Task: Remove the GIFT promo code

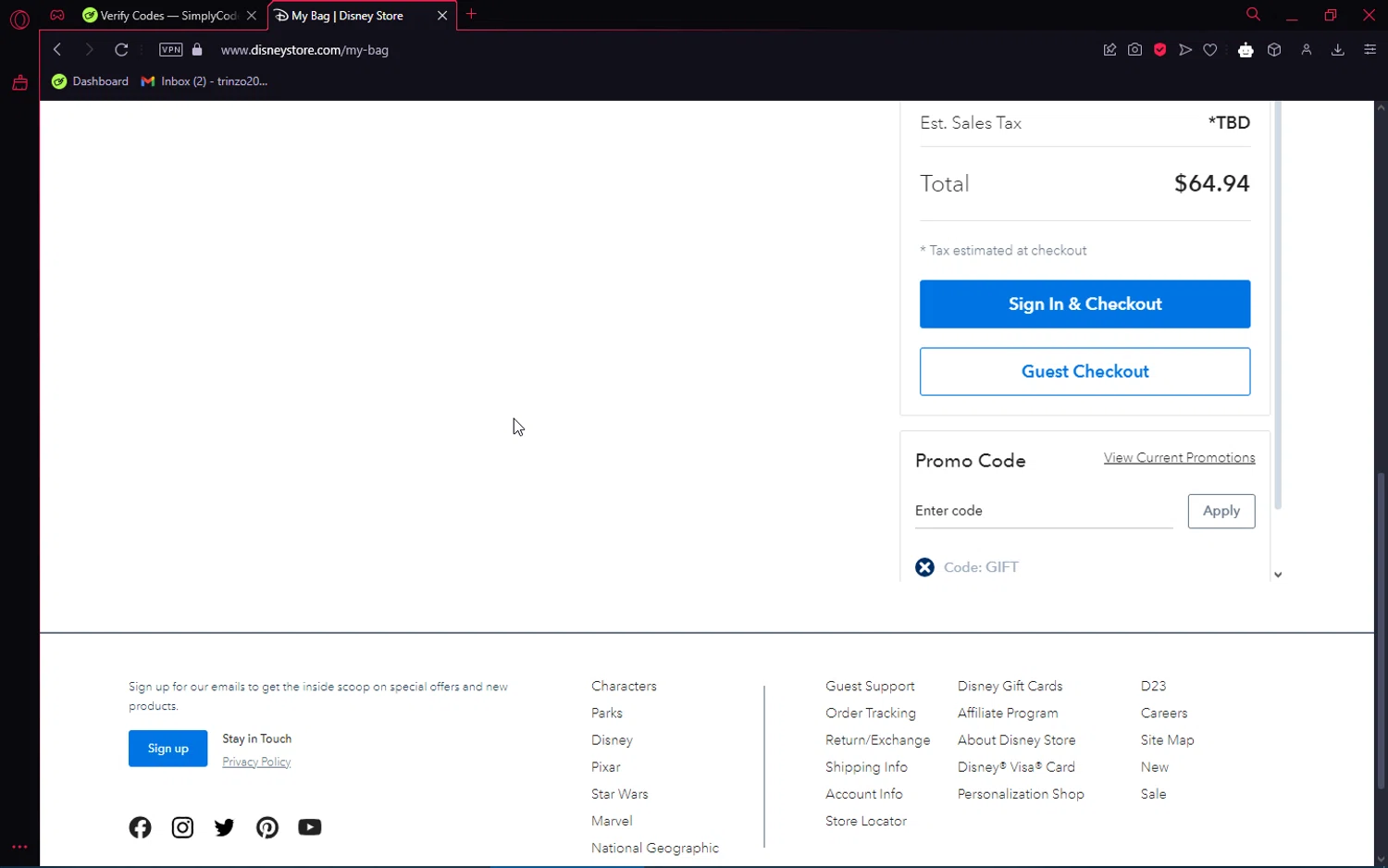Action: [x=924, y=567]
